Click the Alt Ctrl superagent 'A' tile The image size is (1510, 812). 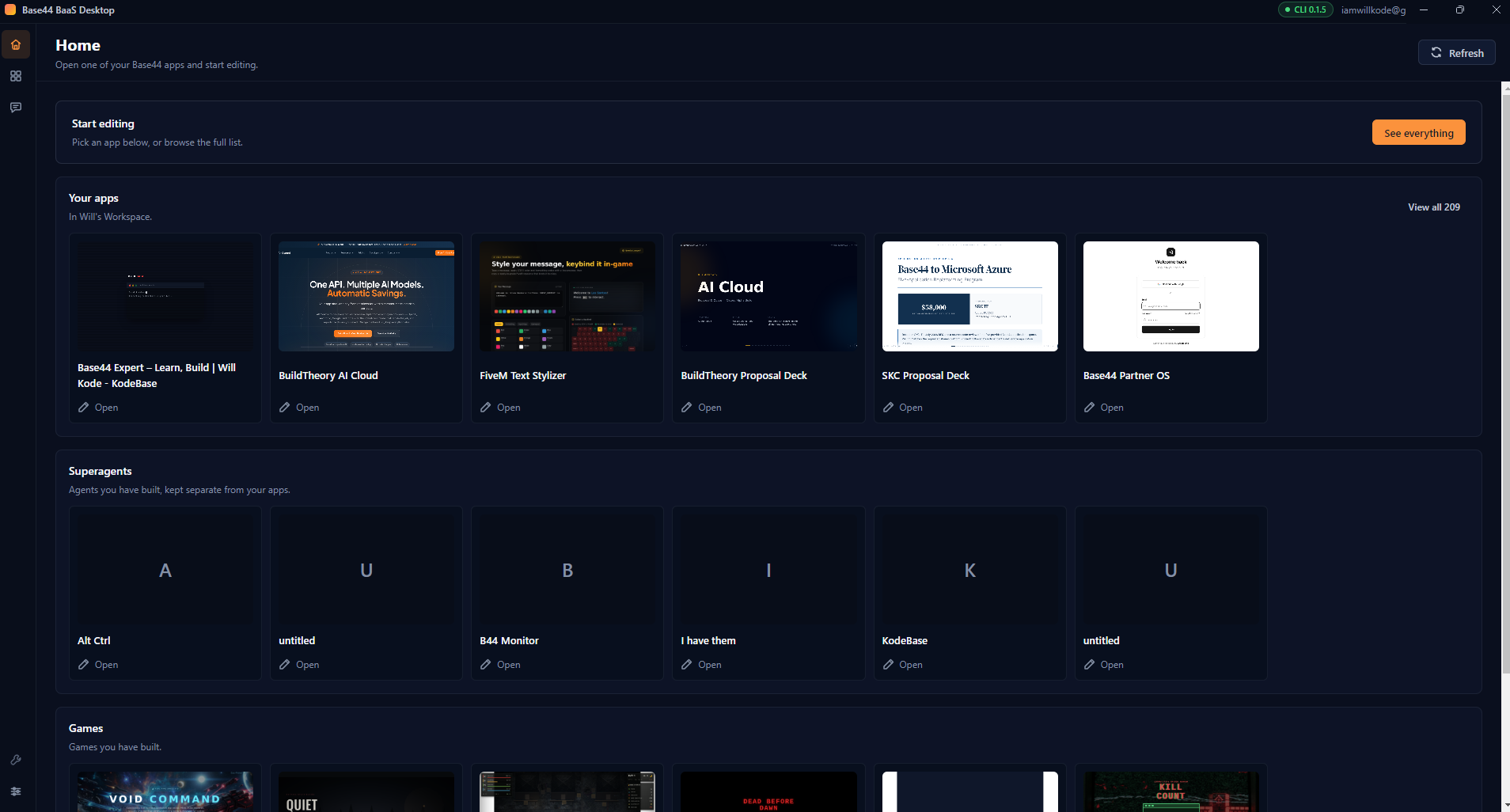[x=165, y=570]
